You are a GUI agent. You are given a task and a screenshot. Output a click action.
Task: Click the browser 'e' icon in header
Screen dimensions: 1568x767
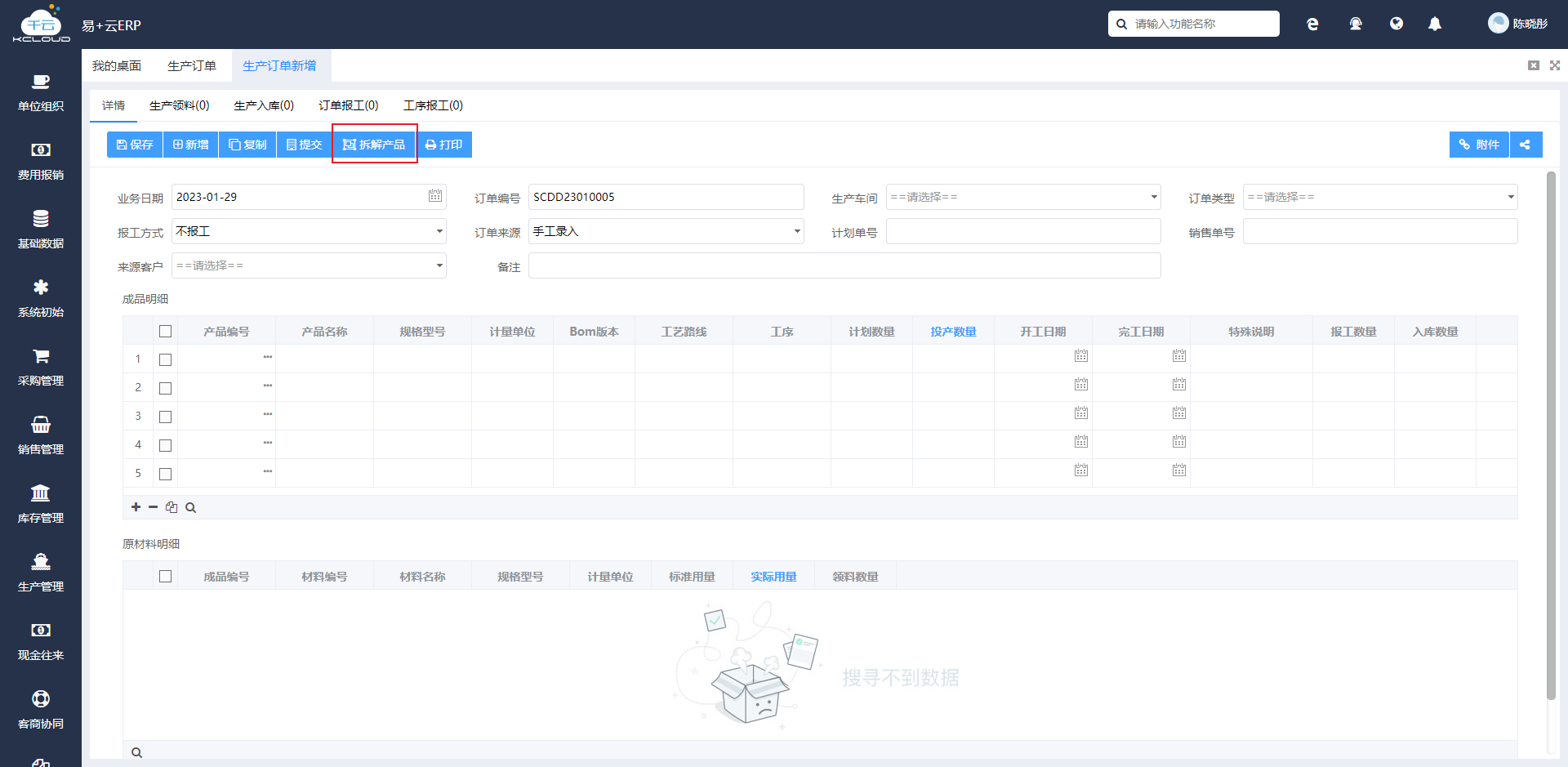(x=1312, y=25)
